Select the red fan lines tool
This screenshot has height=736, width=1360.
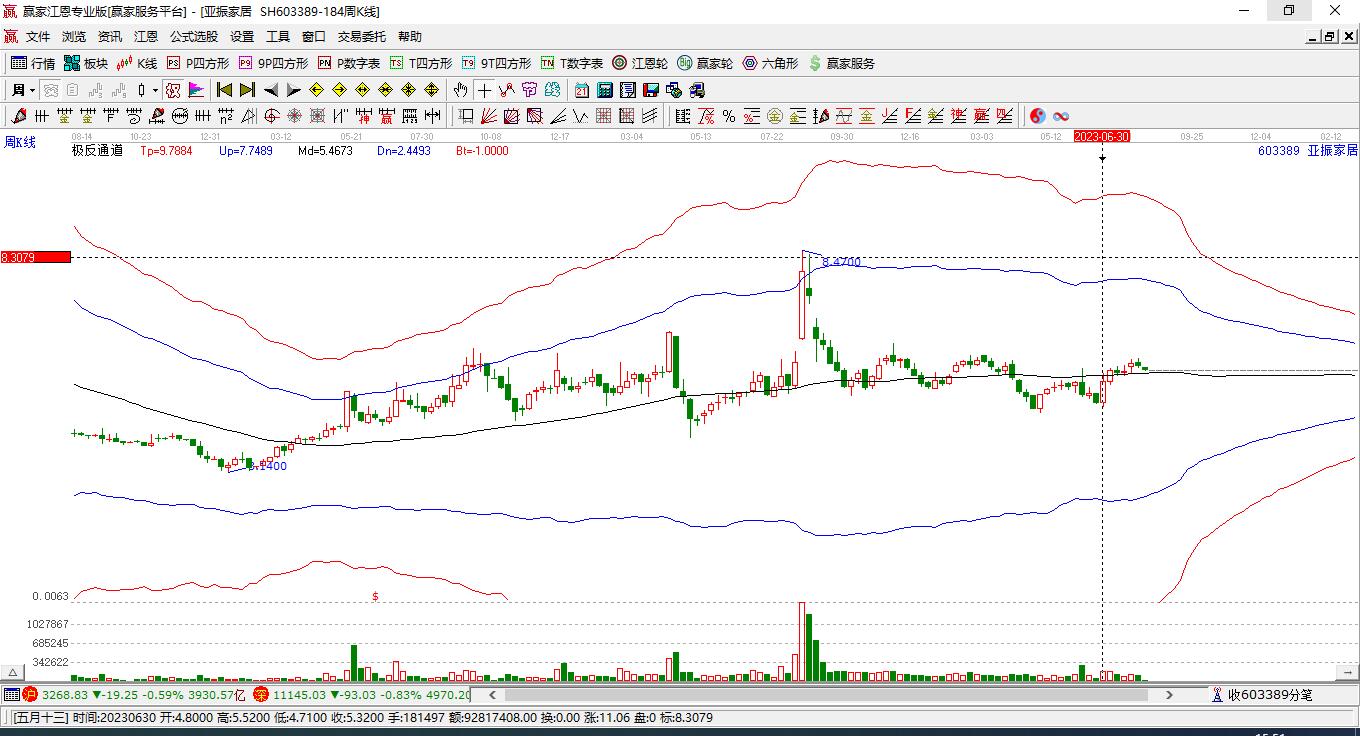click(x=489, y=116)
